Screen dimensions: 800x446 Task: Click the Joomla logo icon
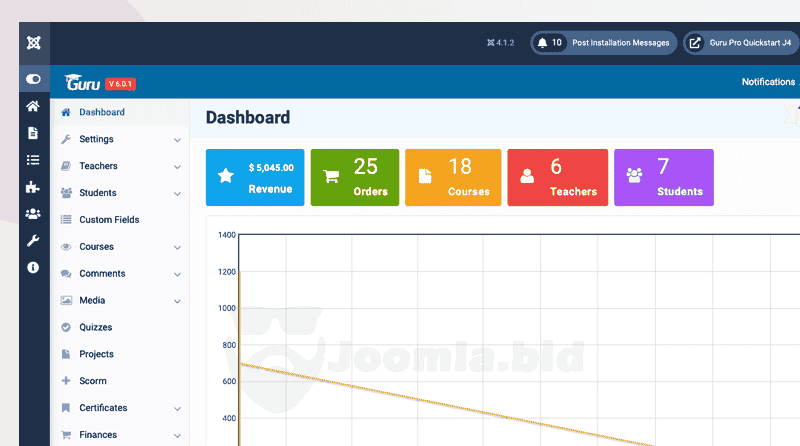coord(34,43)
